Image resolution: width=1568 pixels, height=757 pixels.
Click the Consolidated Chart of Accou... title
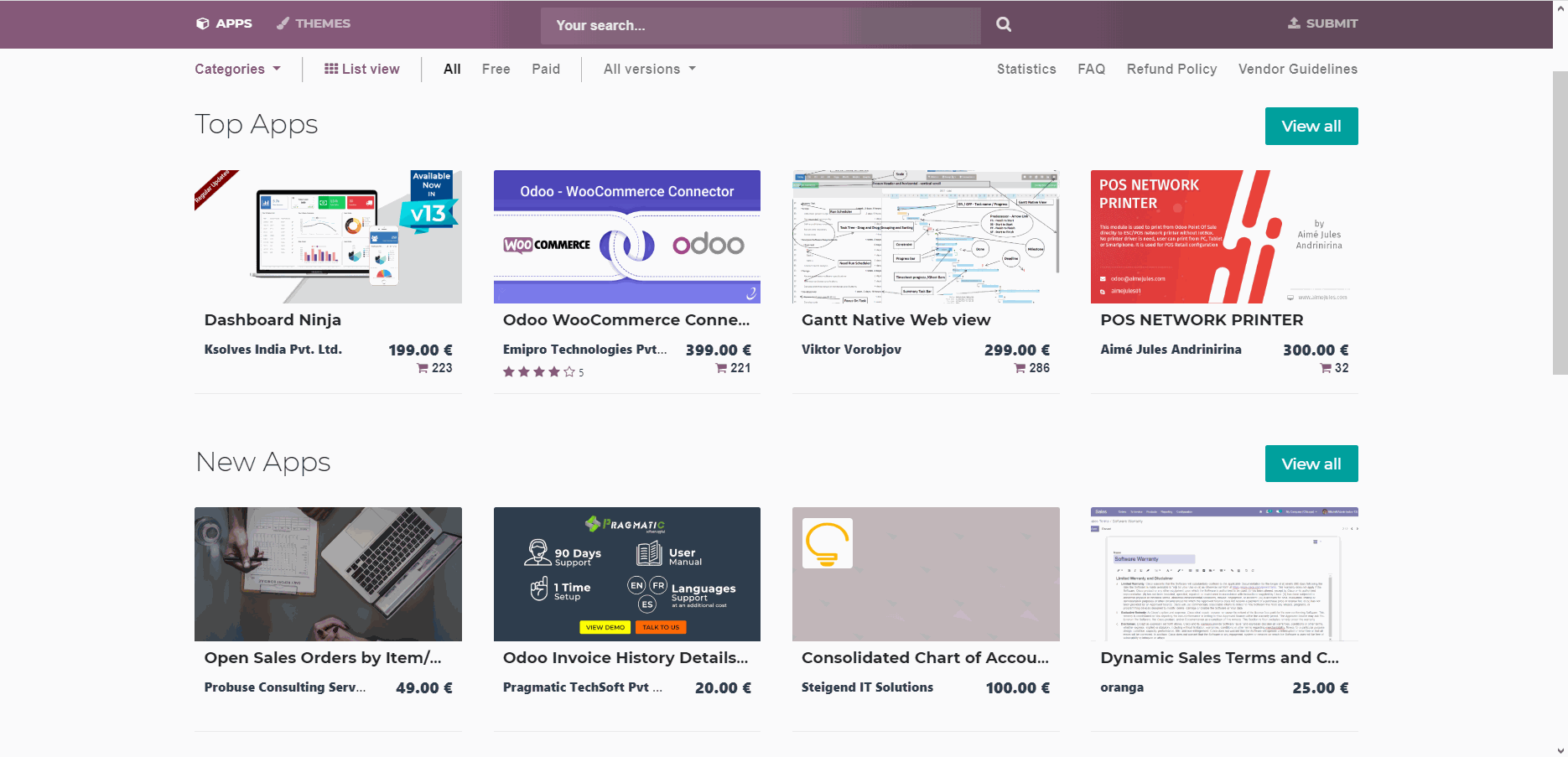click(x=925, y=657)
